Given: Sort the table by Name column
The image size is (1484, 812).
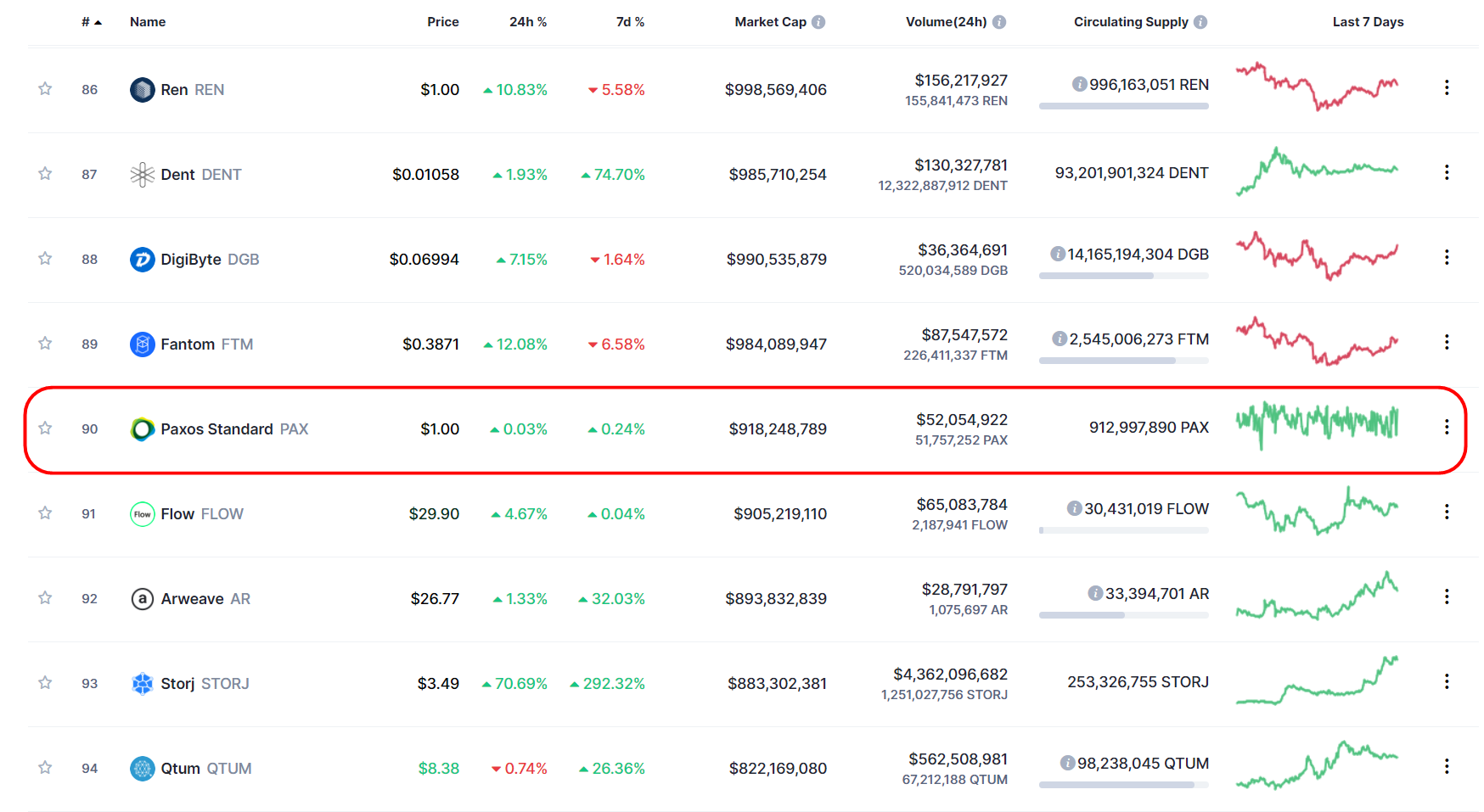Looking at the screenshot, I should (x=148, y=22).
